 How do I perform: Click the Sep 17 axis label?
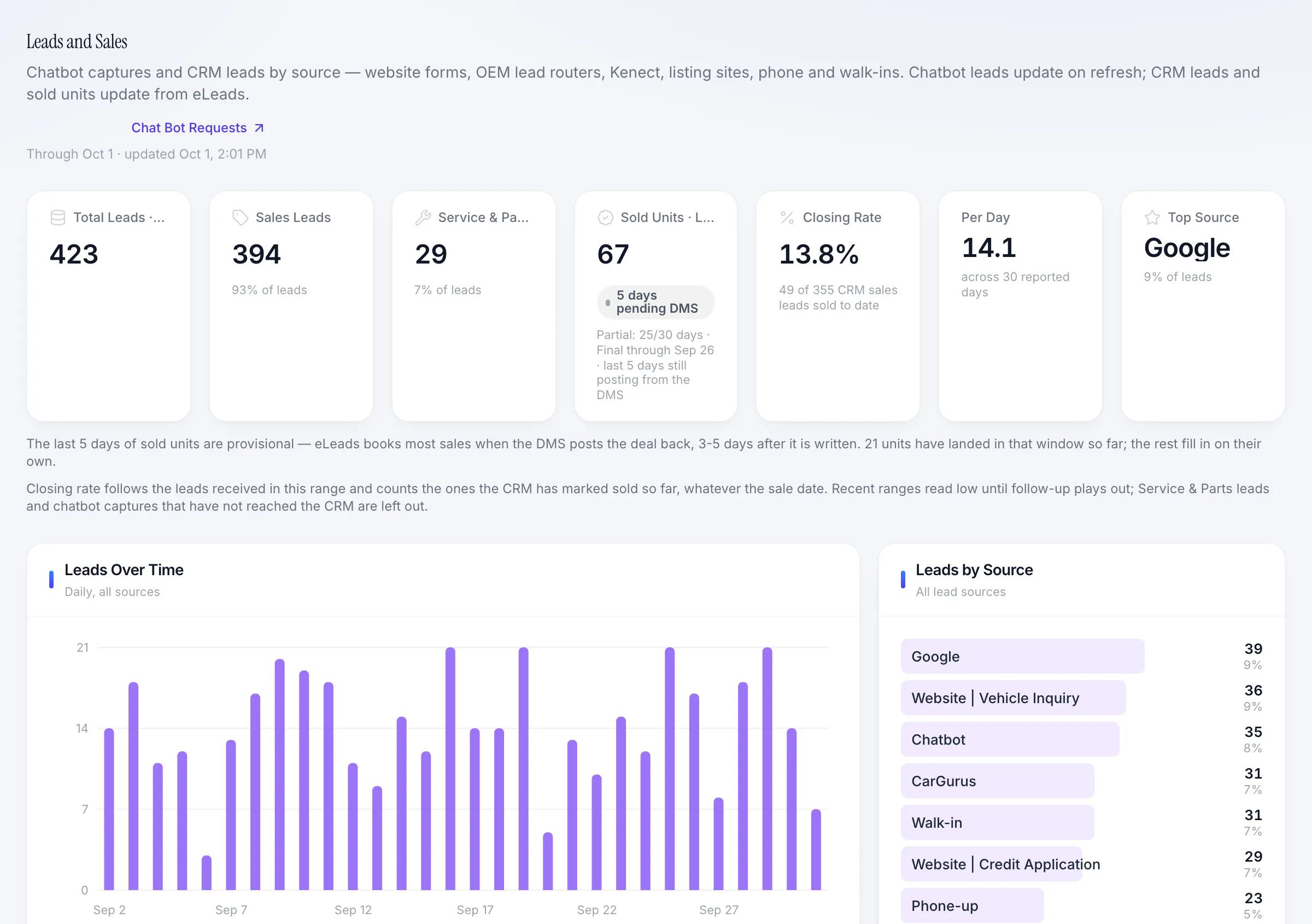[x=475, y=910]
